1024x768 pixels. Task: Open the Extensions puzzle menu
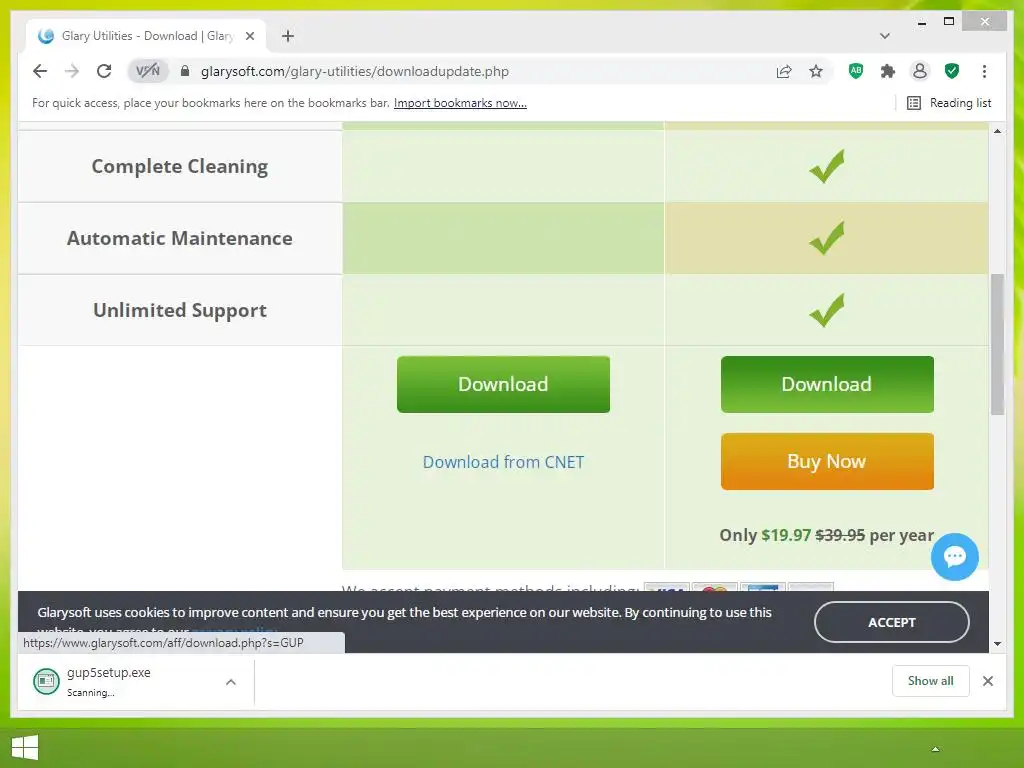tap(888, 71)
